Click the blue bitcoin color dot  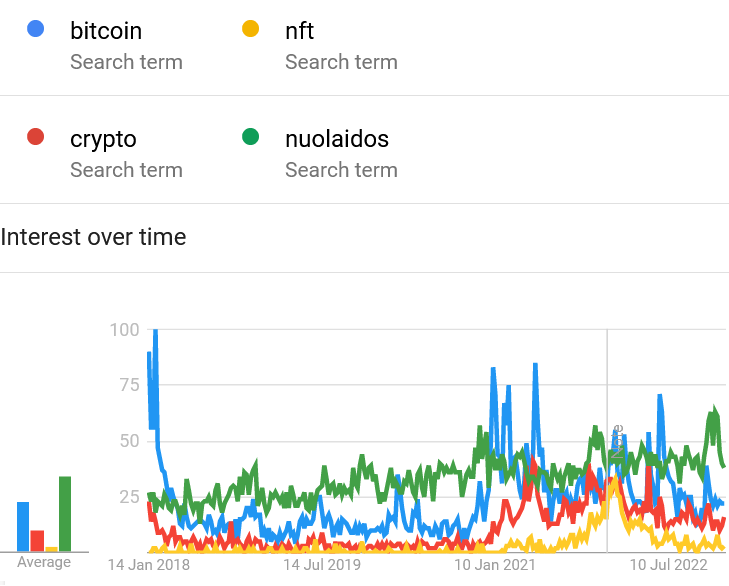click(36, 29)
